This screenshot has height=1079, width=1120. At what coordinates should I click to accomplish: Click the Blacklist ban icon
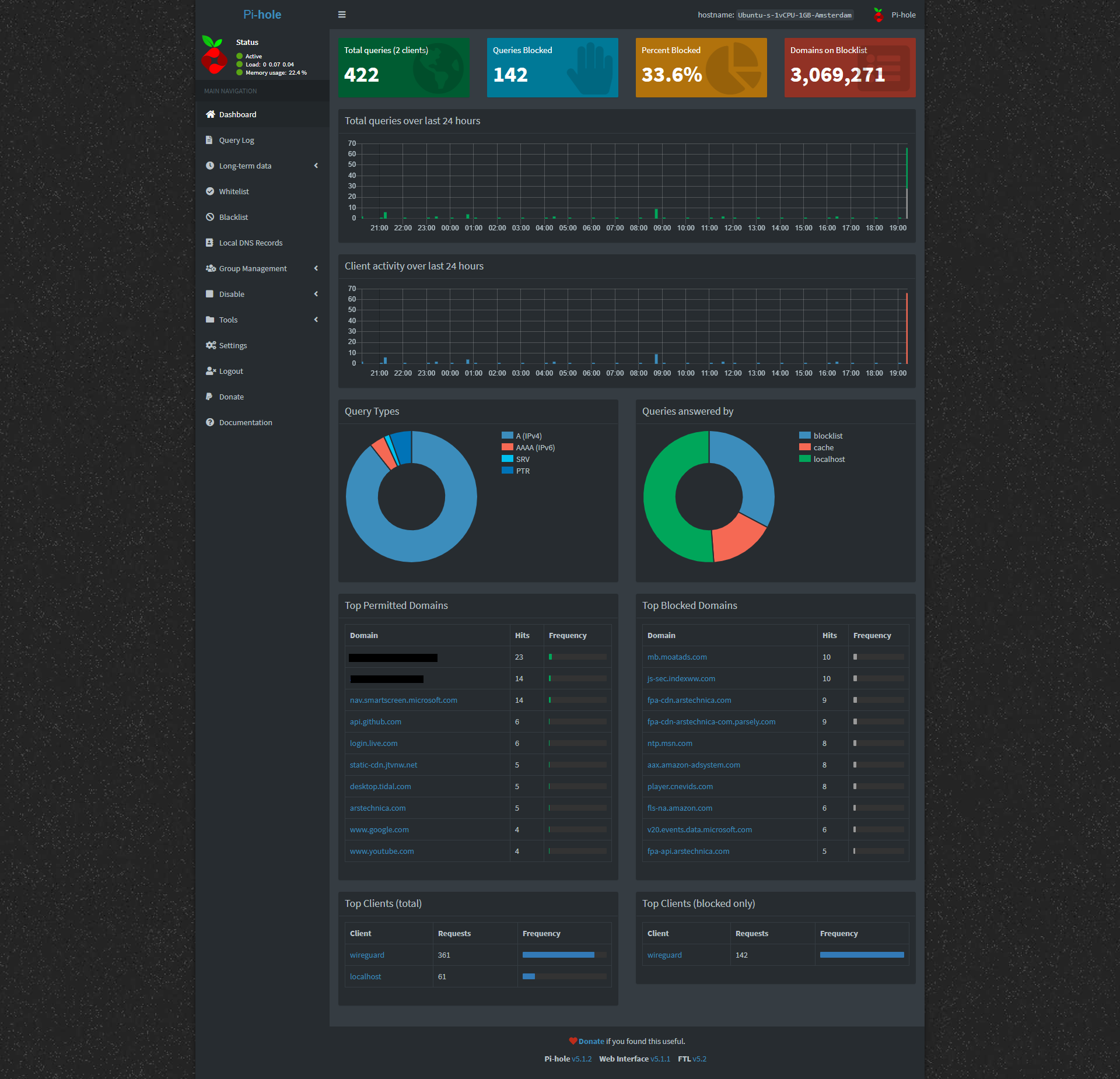[210, 217]
